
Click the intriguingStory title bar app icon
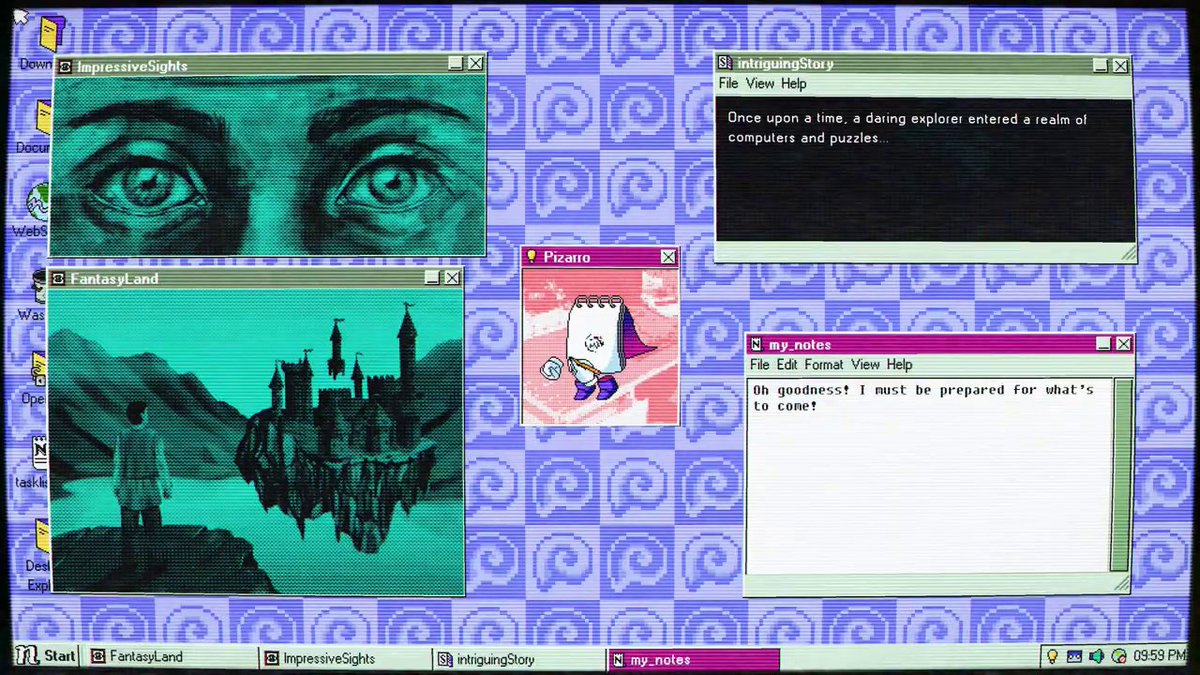click(726, 64)
